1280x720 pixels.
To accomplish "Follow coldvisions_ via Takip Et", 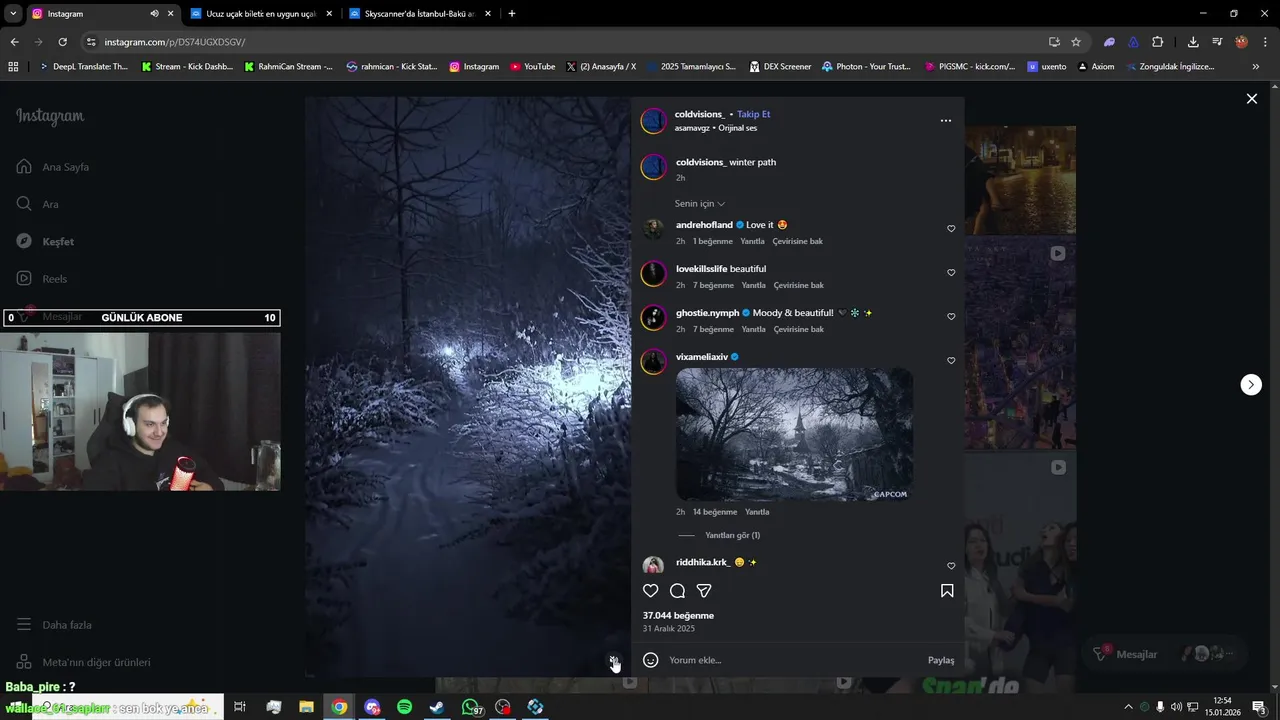I will [x=753, y=114].
